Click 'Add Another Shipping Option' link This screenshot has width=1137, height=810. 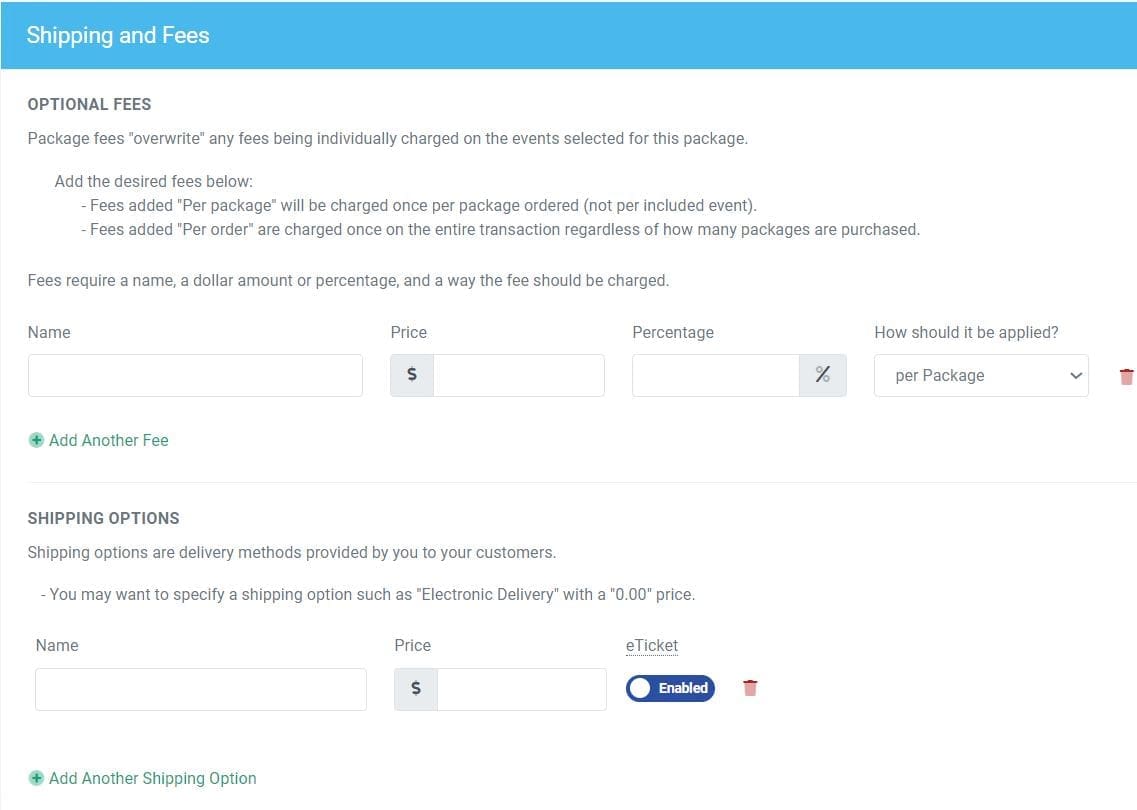(152, 778)
